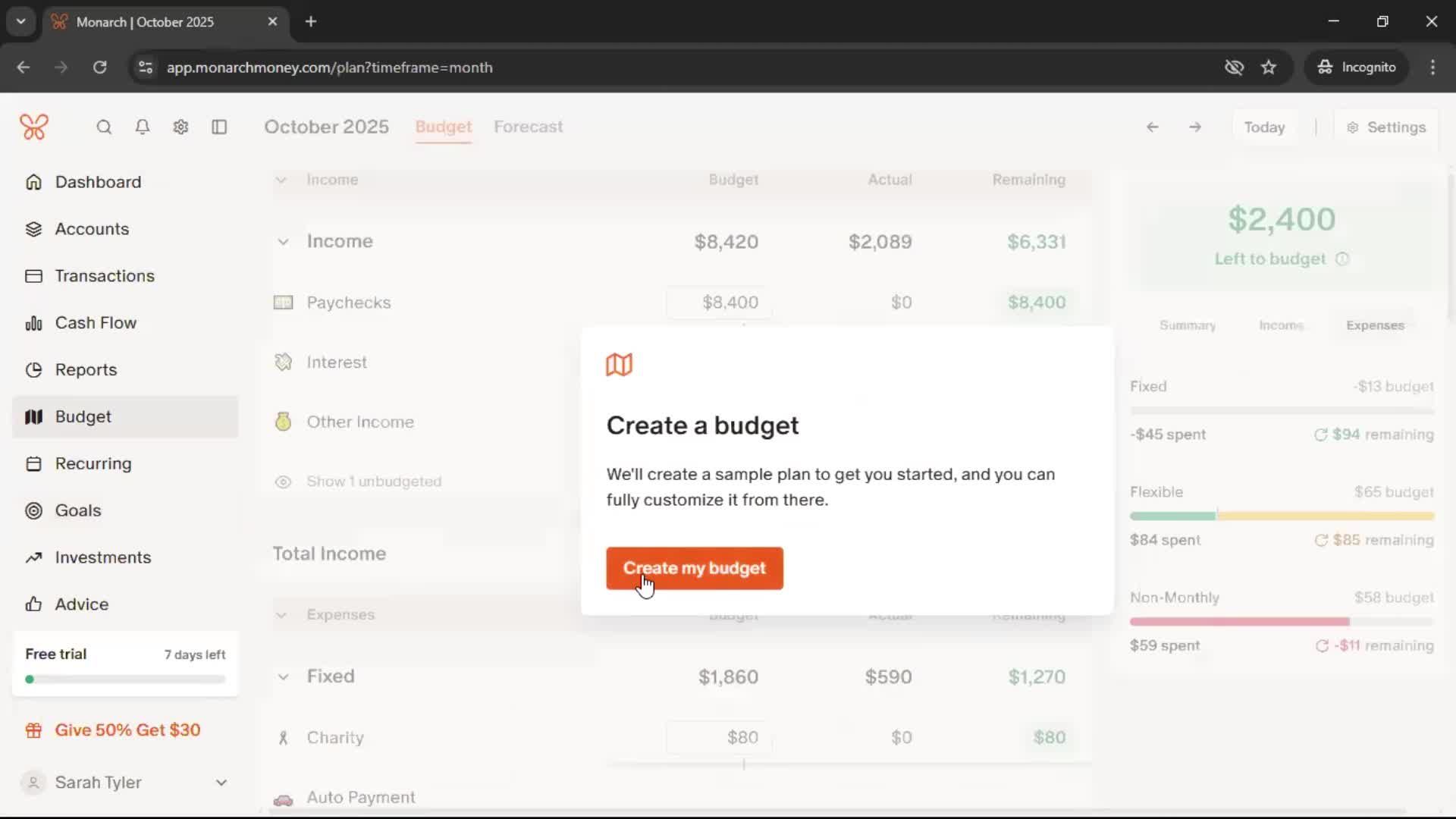Open Goals in sidebar
This screenshot has height=819, width=1456.
pos(77,510)
